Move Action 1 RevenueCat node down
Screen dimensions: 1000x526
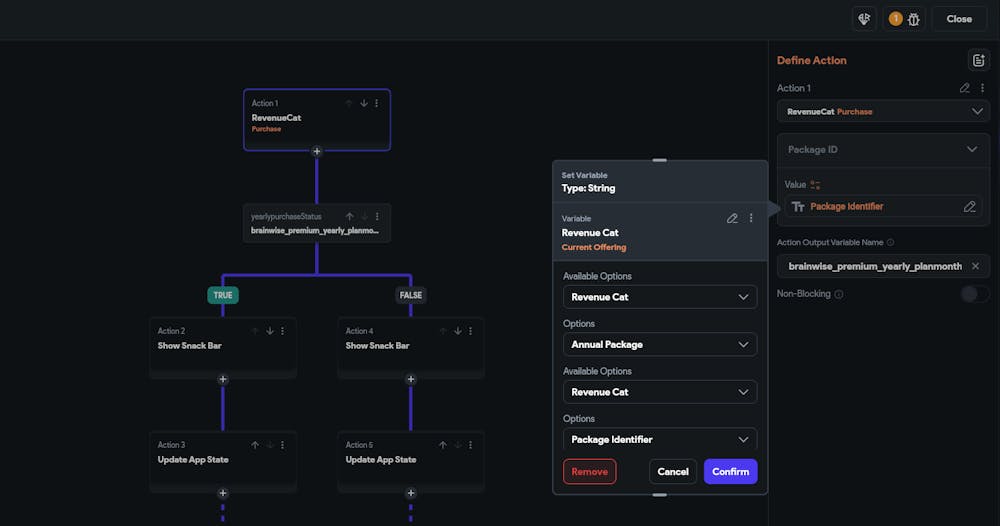pos(364,103)
